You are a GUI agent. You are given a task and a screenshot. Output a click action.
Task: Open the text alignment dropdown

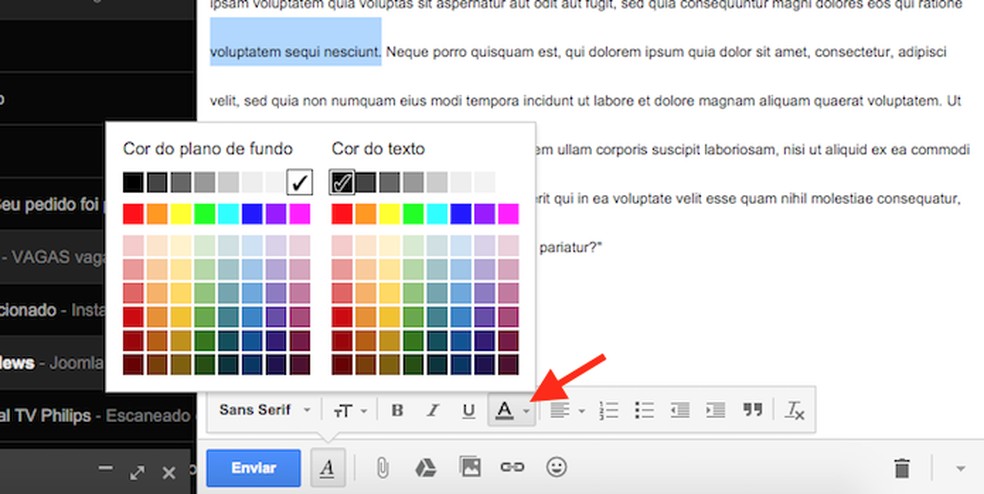tap(567, 411)
